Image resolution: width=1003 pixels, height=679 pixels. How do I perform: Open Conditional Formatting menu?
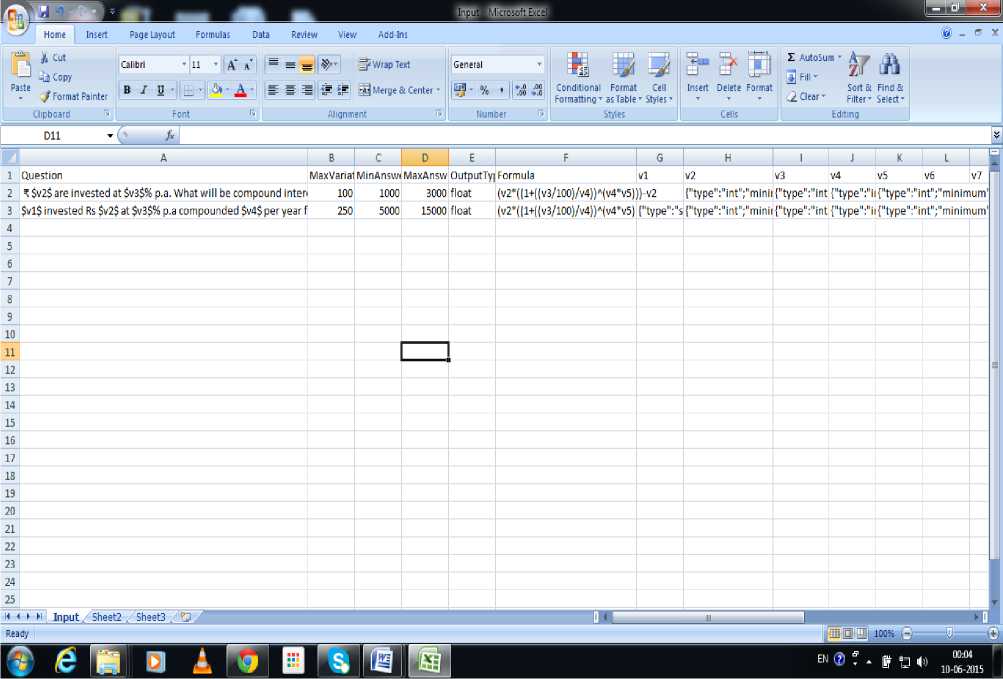tap(578, 78)
